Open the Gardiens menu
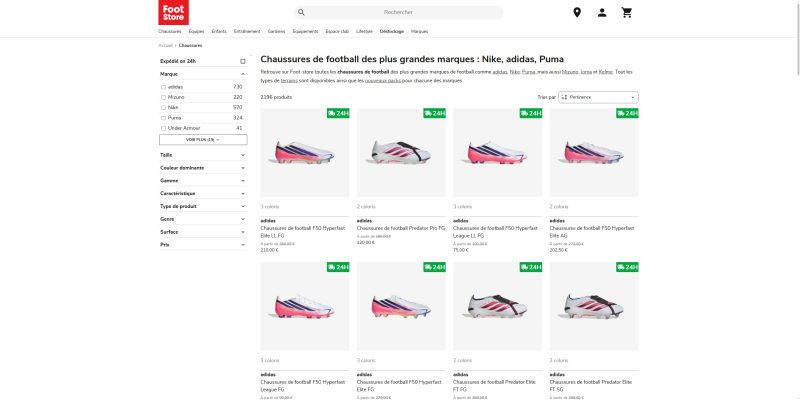 tap(277, 32)
